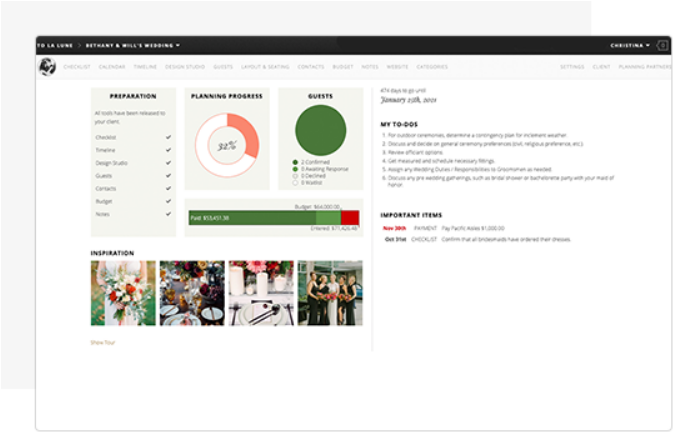
Task: Open the dark table setting inspiration photo
Action: click(x=192, y=293)
